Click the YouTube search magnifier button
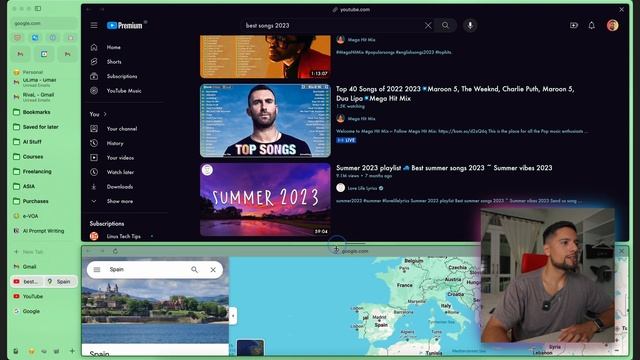 [445, 25]
